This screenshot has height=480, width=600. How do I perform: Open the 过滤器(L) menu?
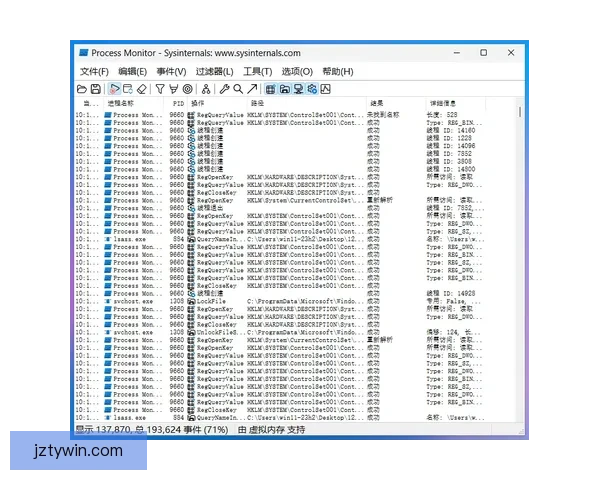click(x=214, y=72)
